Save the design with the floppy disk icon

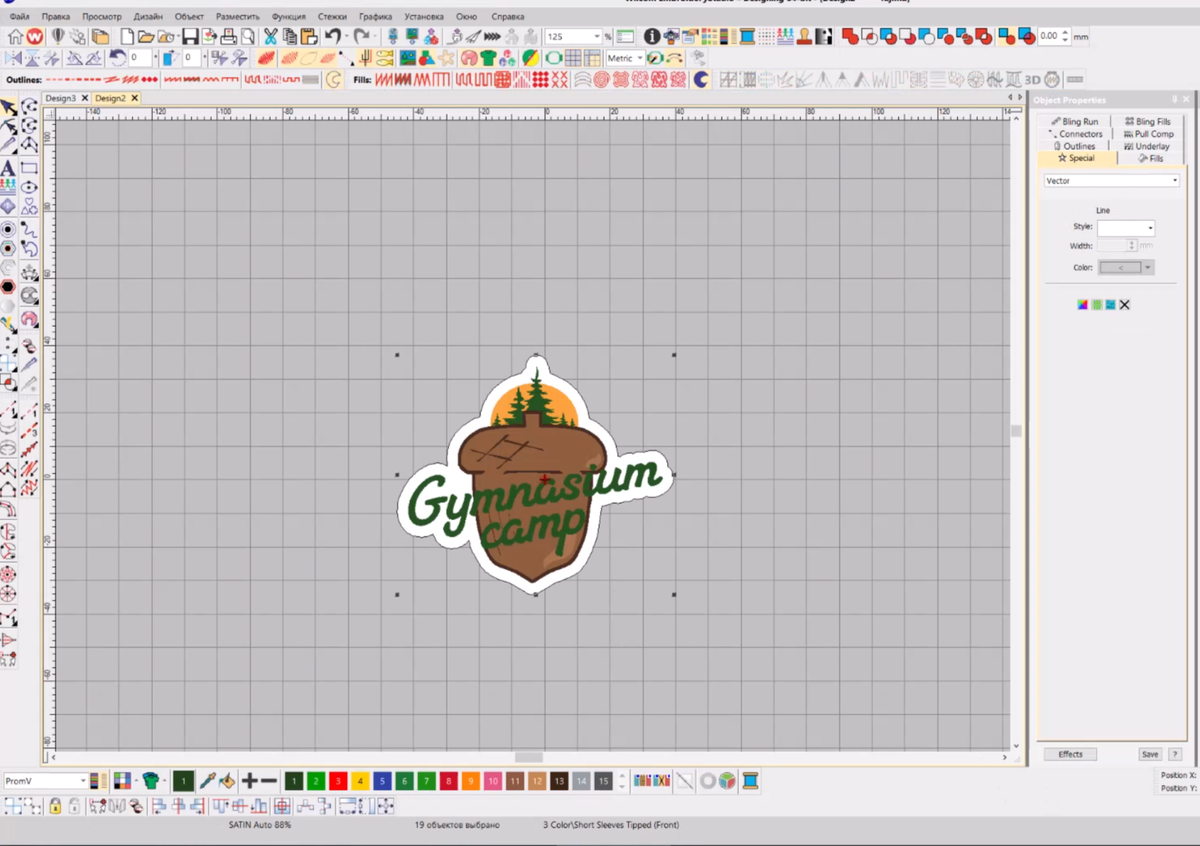(x=190, y=36)
